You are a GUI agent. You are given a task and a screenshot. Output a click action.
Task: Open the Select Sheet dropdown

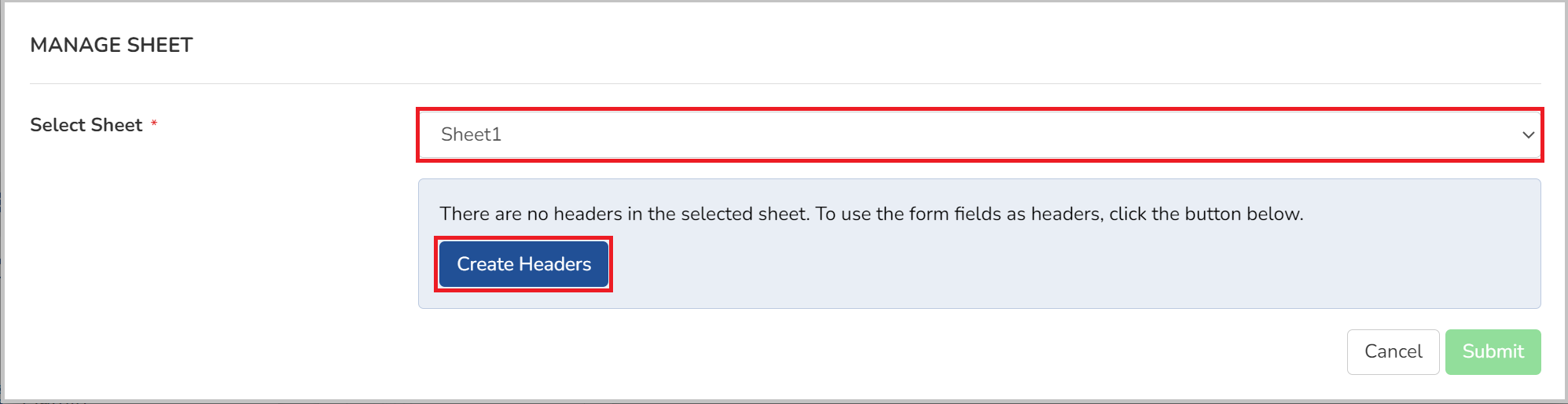[979, 135]
